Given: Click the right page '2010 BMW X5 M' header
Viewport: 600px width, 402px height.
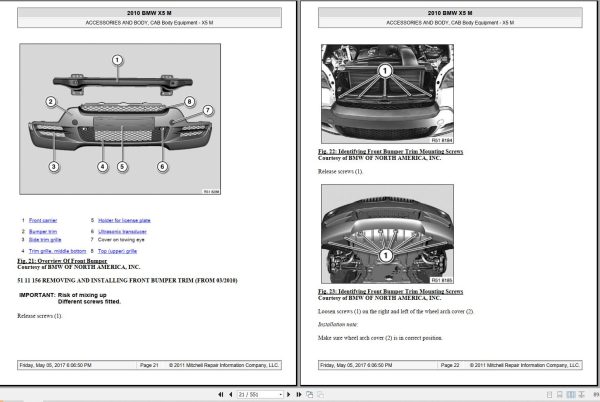Looking at the screenshot, I should coord(450,13).
